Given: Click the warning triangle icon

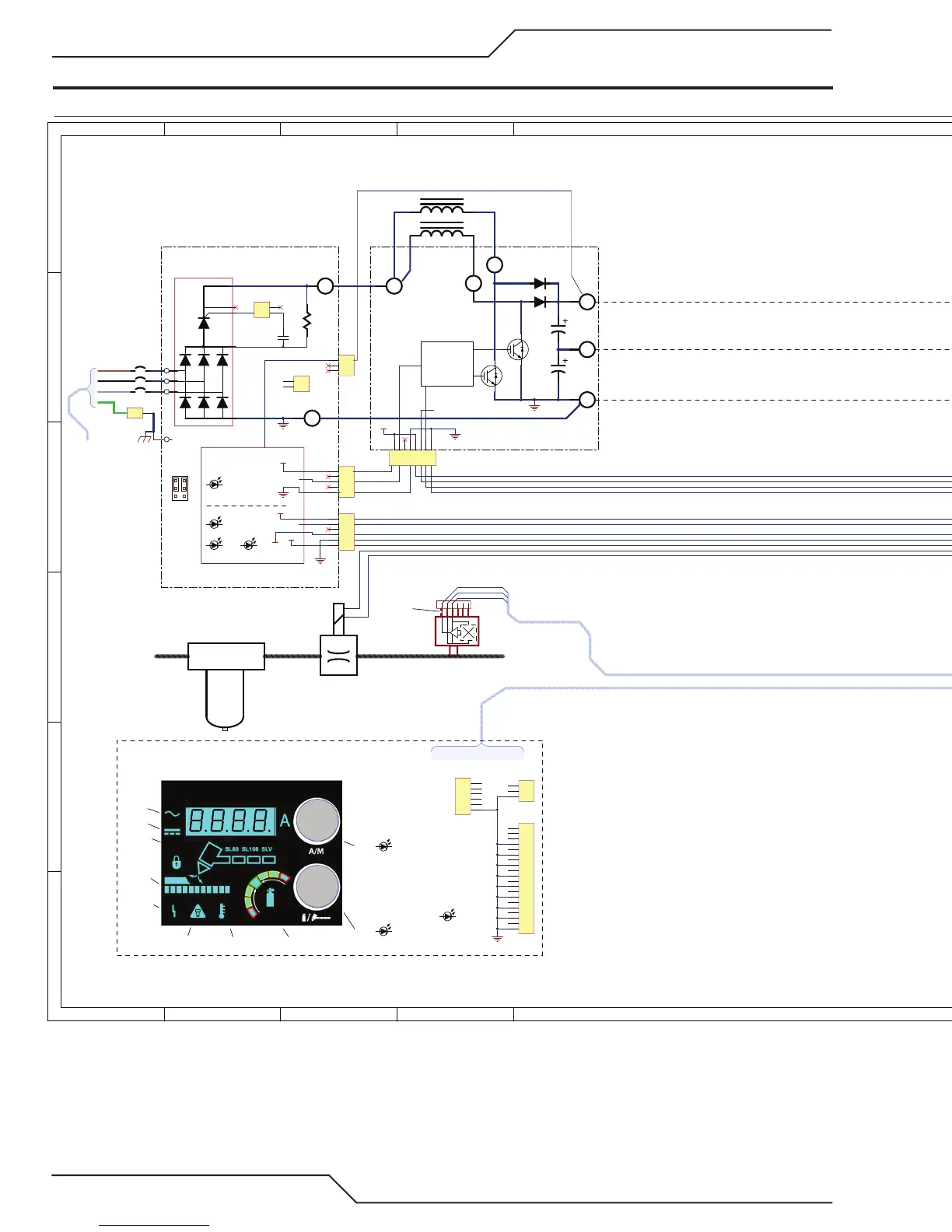Looking at the screenshot, I should point(198,912).
